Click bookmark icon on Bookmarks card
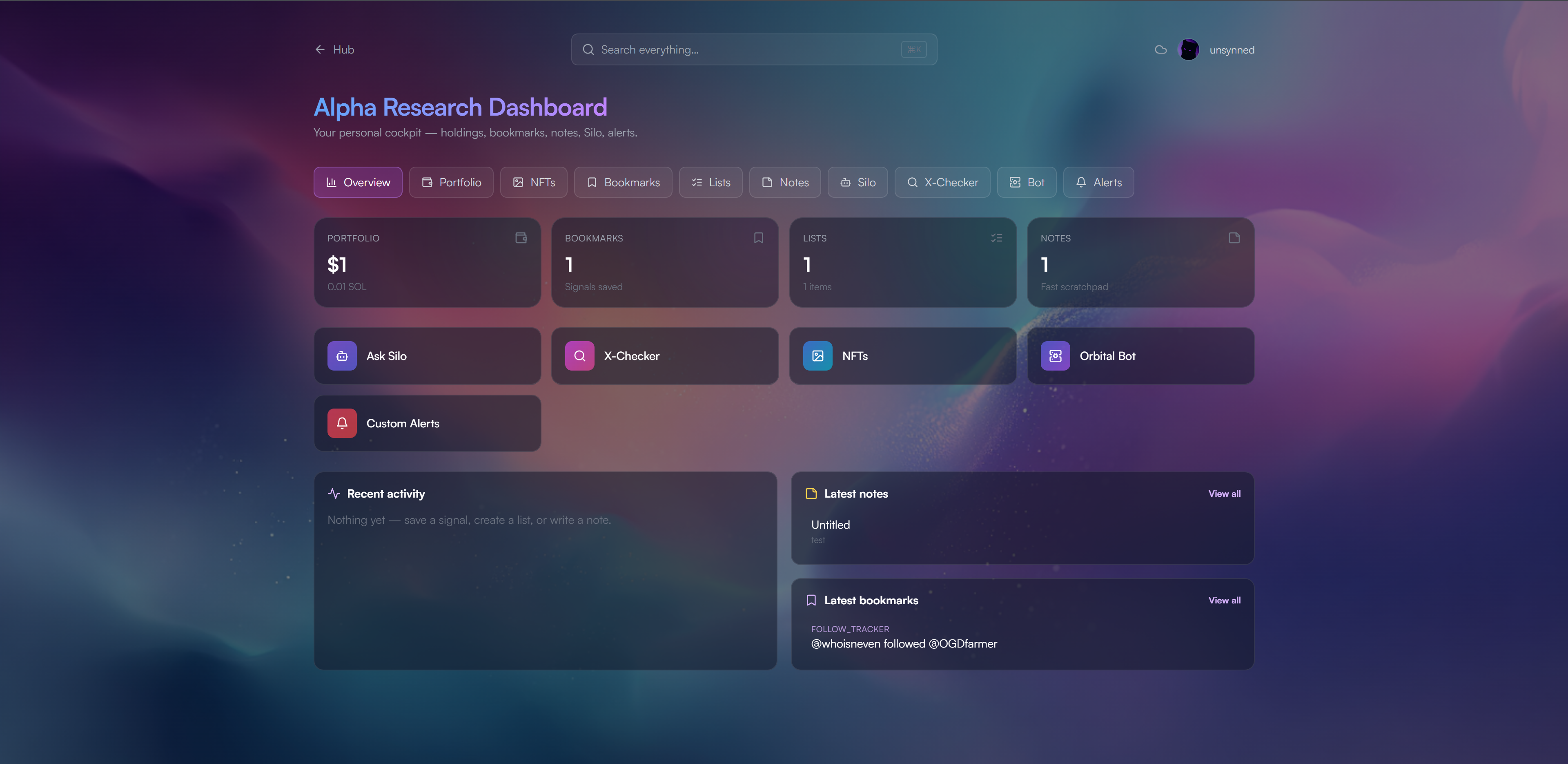Image resolution: width=1568 pixels, height=764 pixels. coord(758,238)
